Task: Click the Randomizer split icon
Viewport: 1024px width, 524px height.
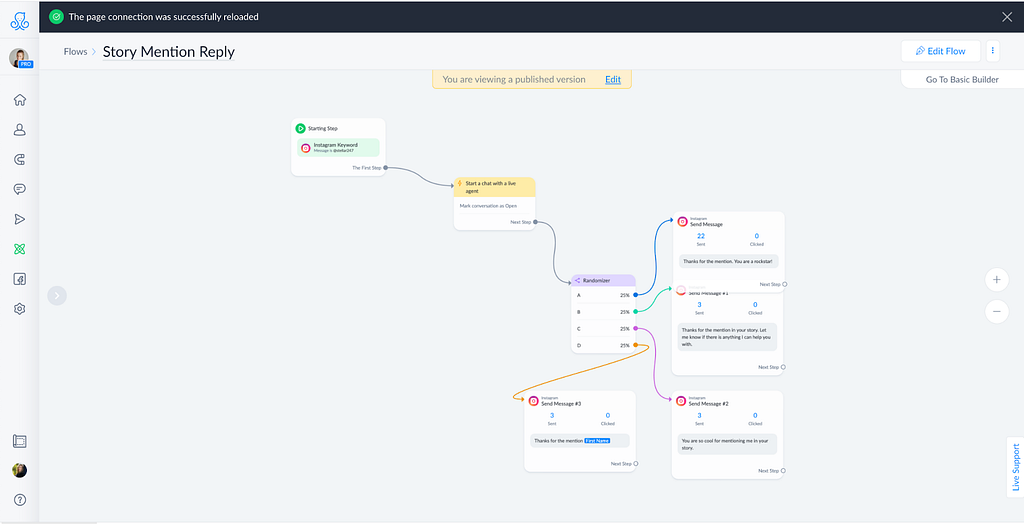Action: 577,280
